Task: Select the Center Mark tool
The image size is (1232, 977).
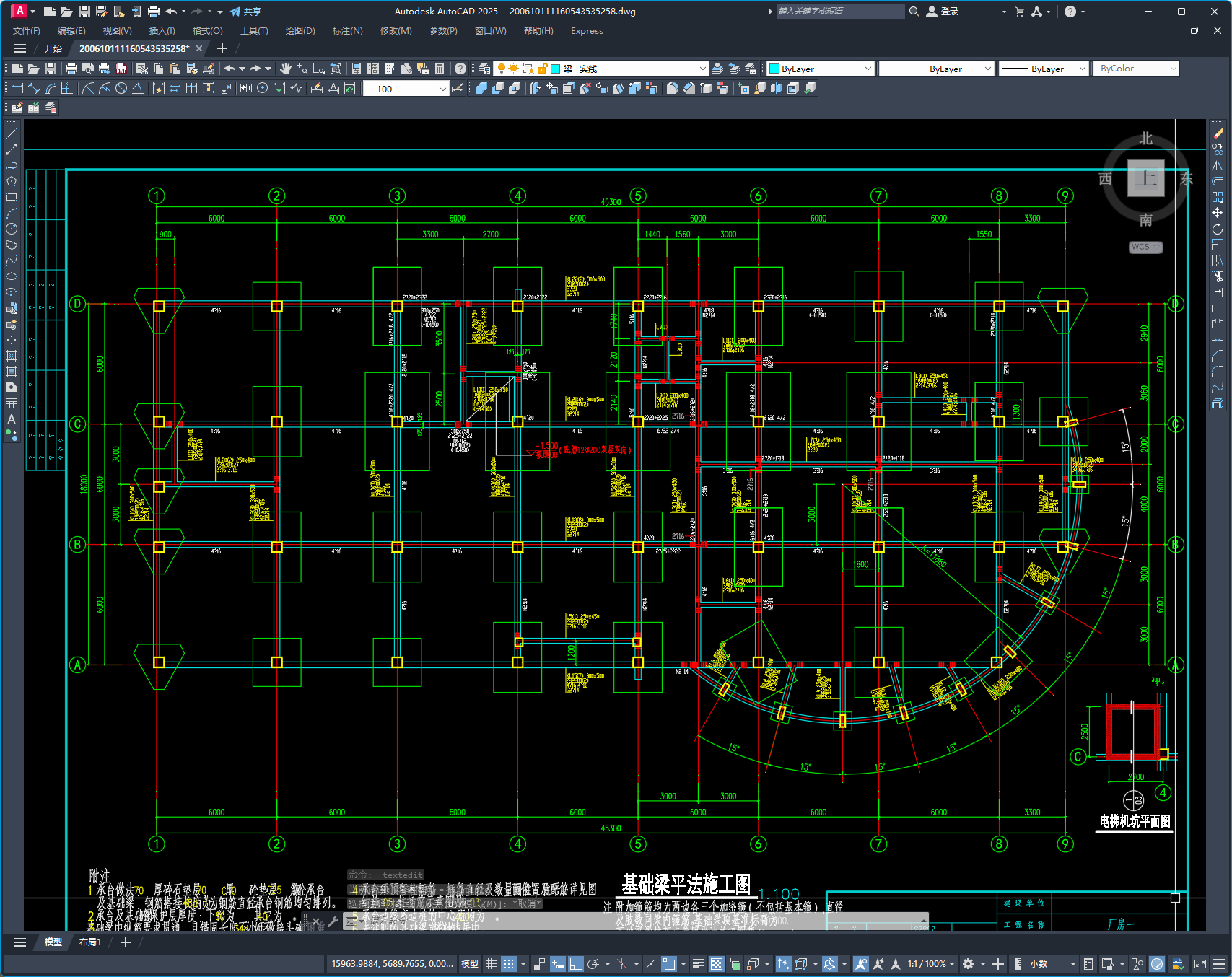Action: click(x=263, y=88)
